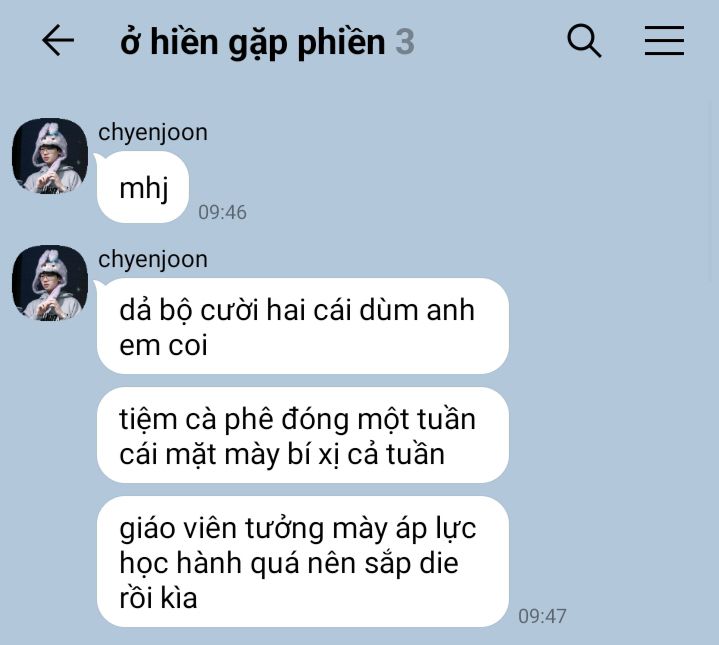Open the chat search magnifier icon

584,41
